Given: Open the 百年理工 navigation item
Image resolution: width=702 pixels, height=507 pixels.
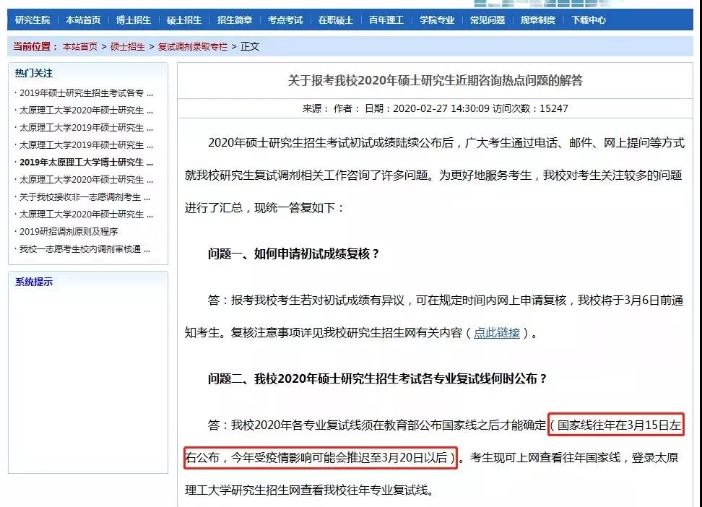Looking at the screenshot, I should pos(387,19).
